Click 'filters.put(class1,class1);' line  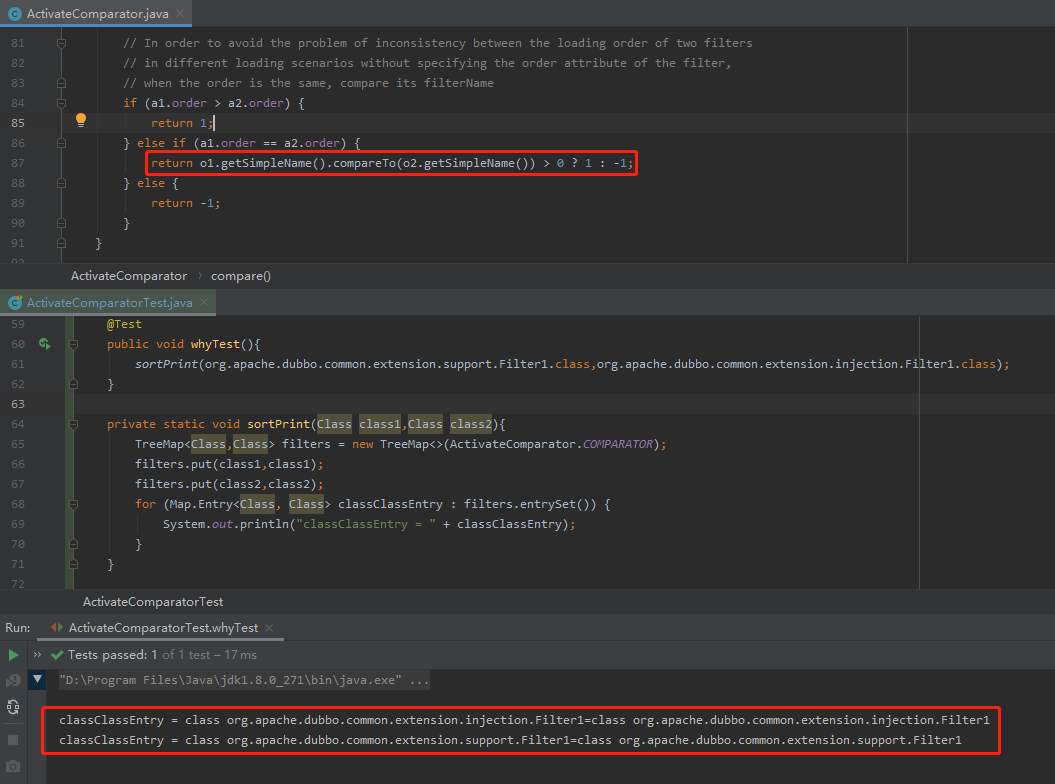click(x=229, y=464)
